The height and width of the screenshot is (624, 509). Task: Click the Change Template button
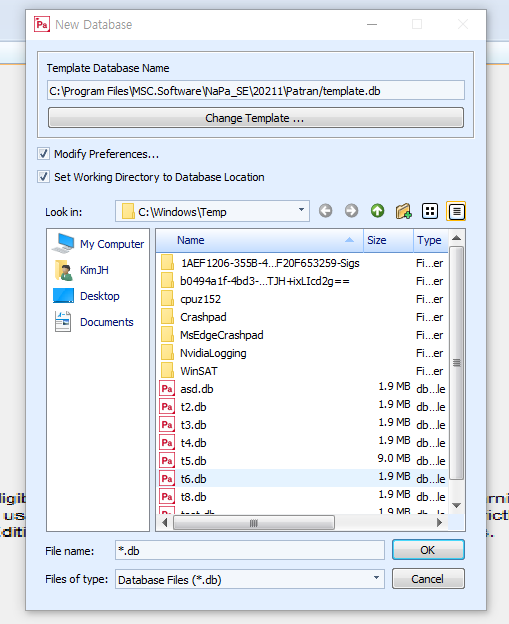(255, 118)
